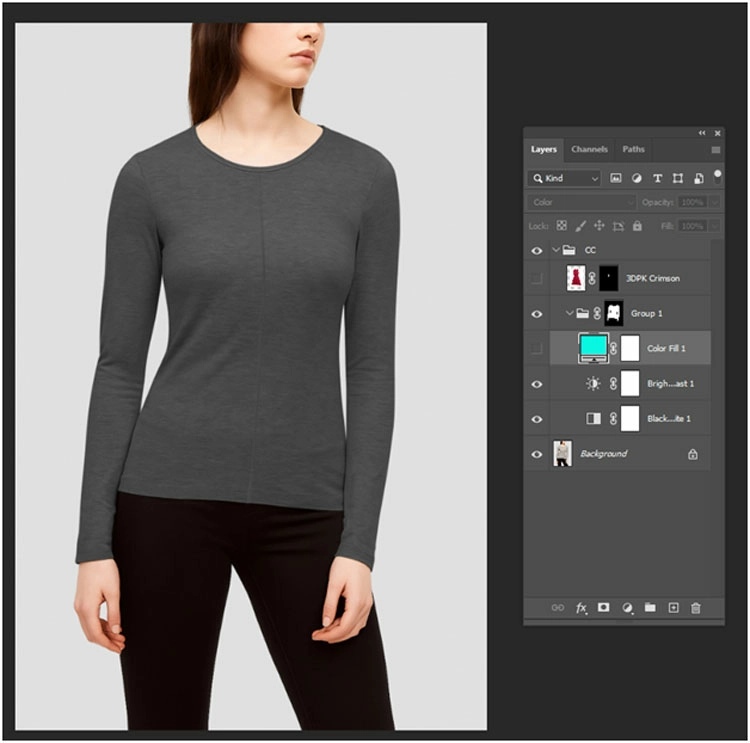Viewport: 750px width, 743px height.
Task: Select Brightness/Contrast 1 mask thumbnail
Action: pos(630,383)
